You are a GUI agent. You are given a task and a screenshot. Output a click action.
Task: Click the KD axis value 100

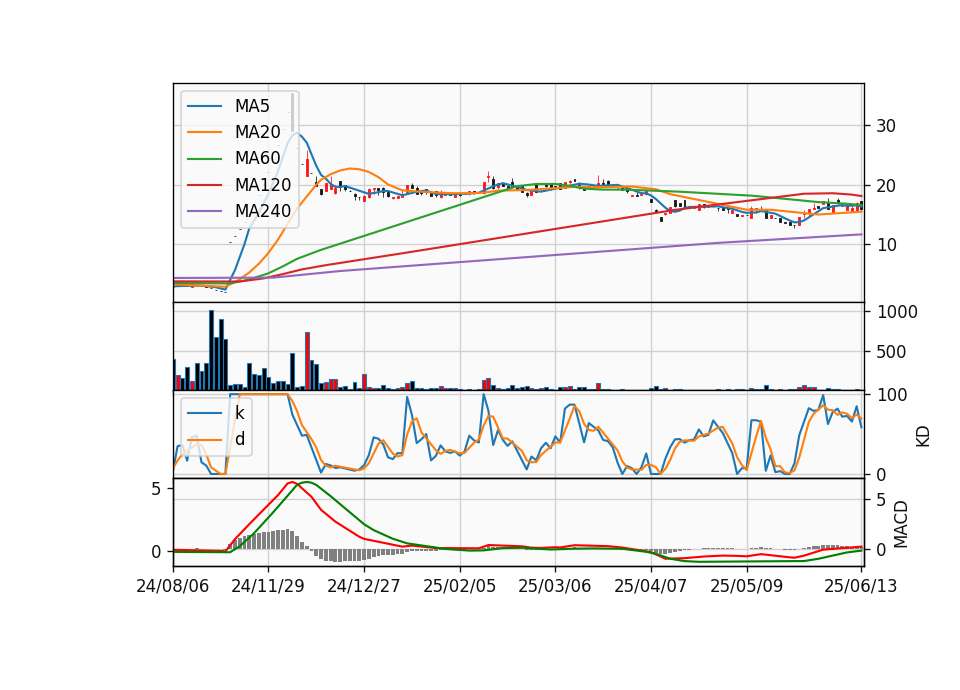coord(891,395)
